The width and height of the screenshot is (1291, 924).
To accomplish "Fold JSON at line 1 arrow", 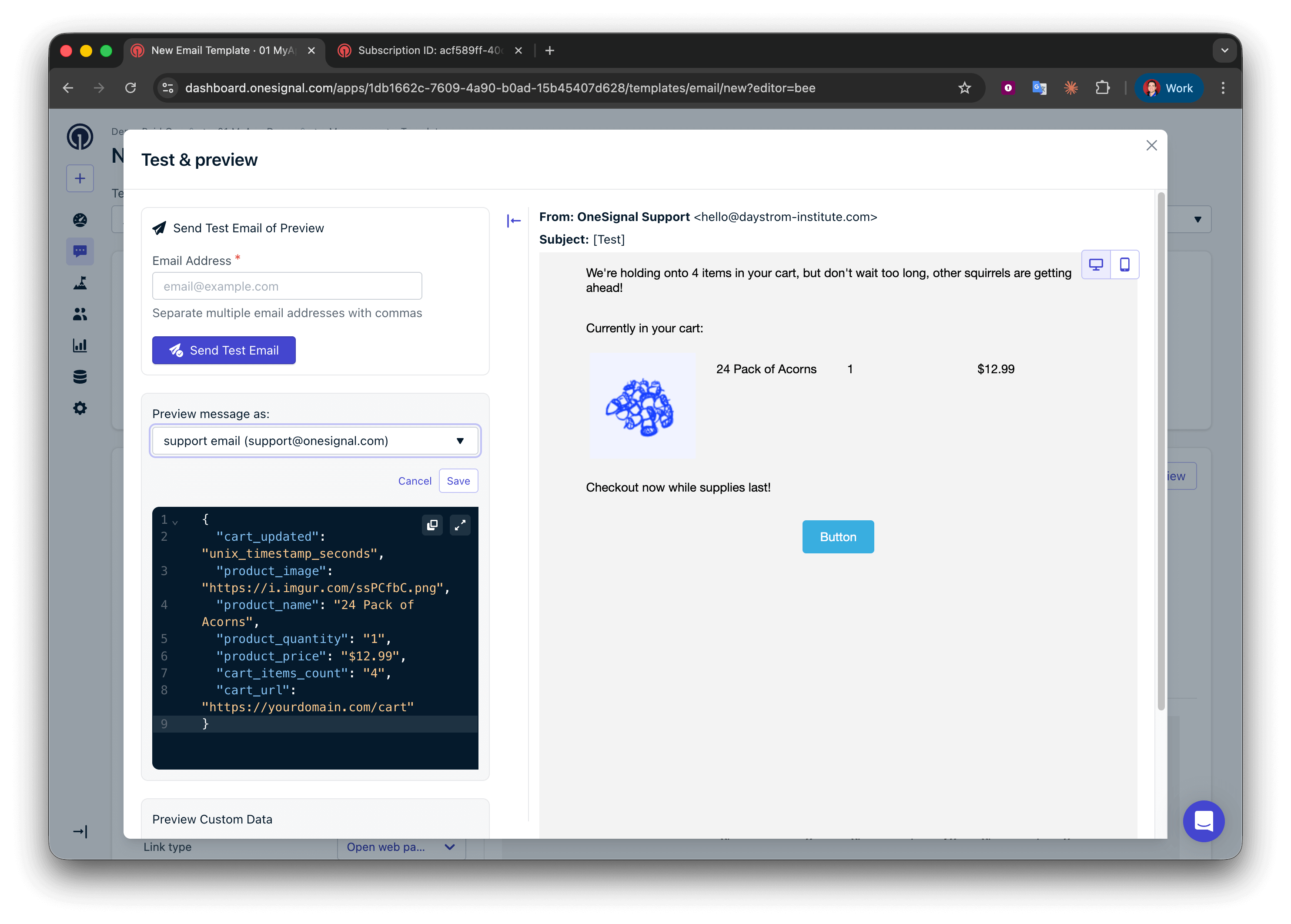I will 175,522.
